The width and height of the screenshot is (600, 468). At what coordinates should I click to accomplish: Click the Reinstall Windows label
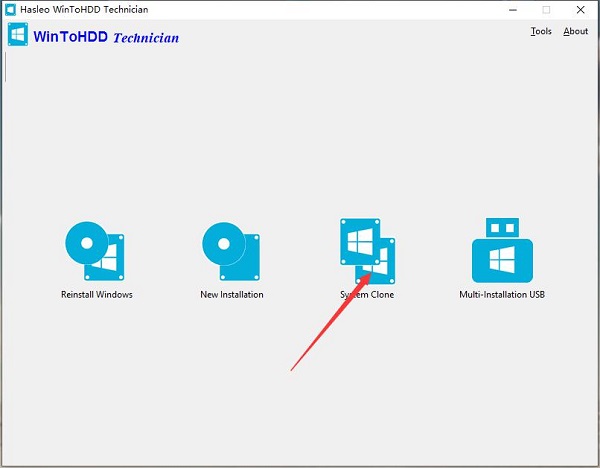click(97, 295)
